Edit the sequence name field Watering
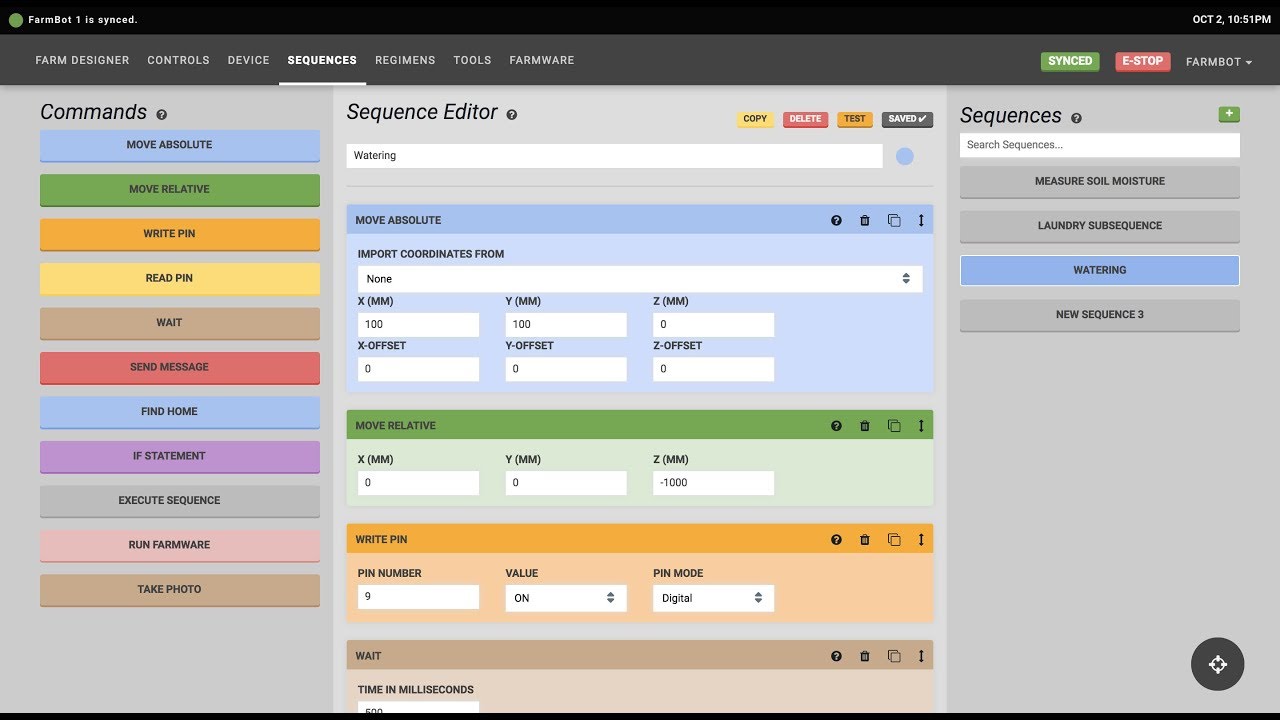Viewport: 1280px width, 720px height. click(x=615, y=156)
